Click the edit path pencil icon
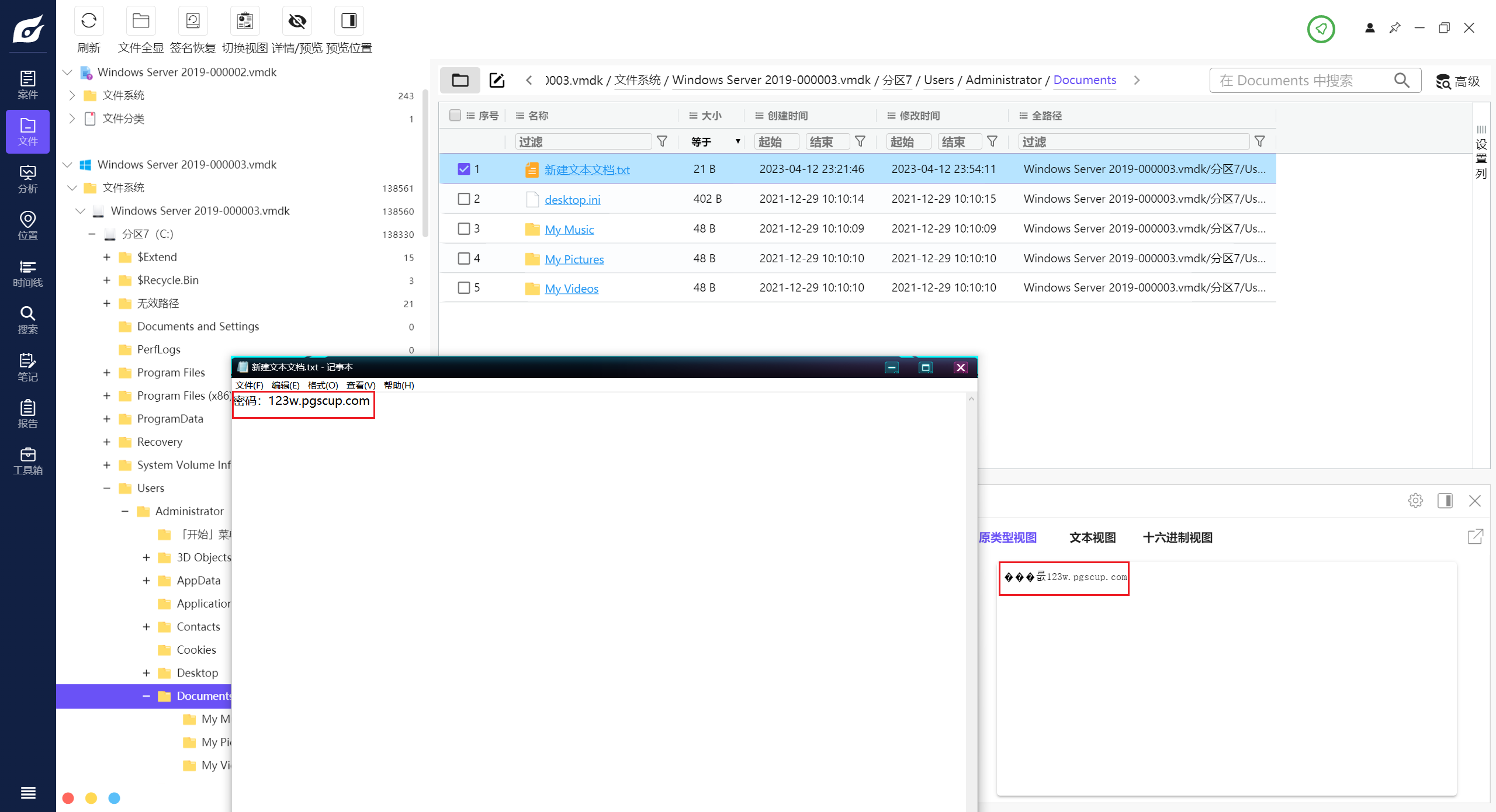The height and width of the screenshot is (812, 1496). point(497,80)
